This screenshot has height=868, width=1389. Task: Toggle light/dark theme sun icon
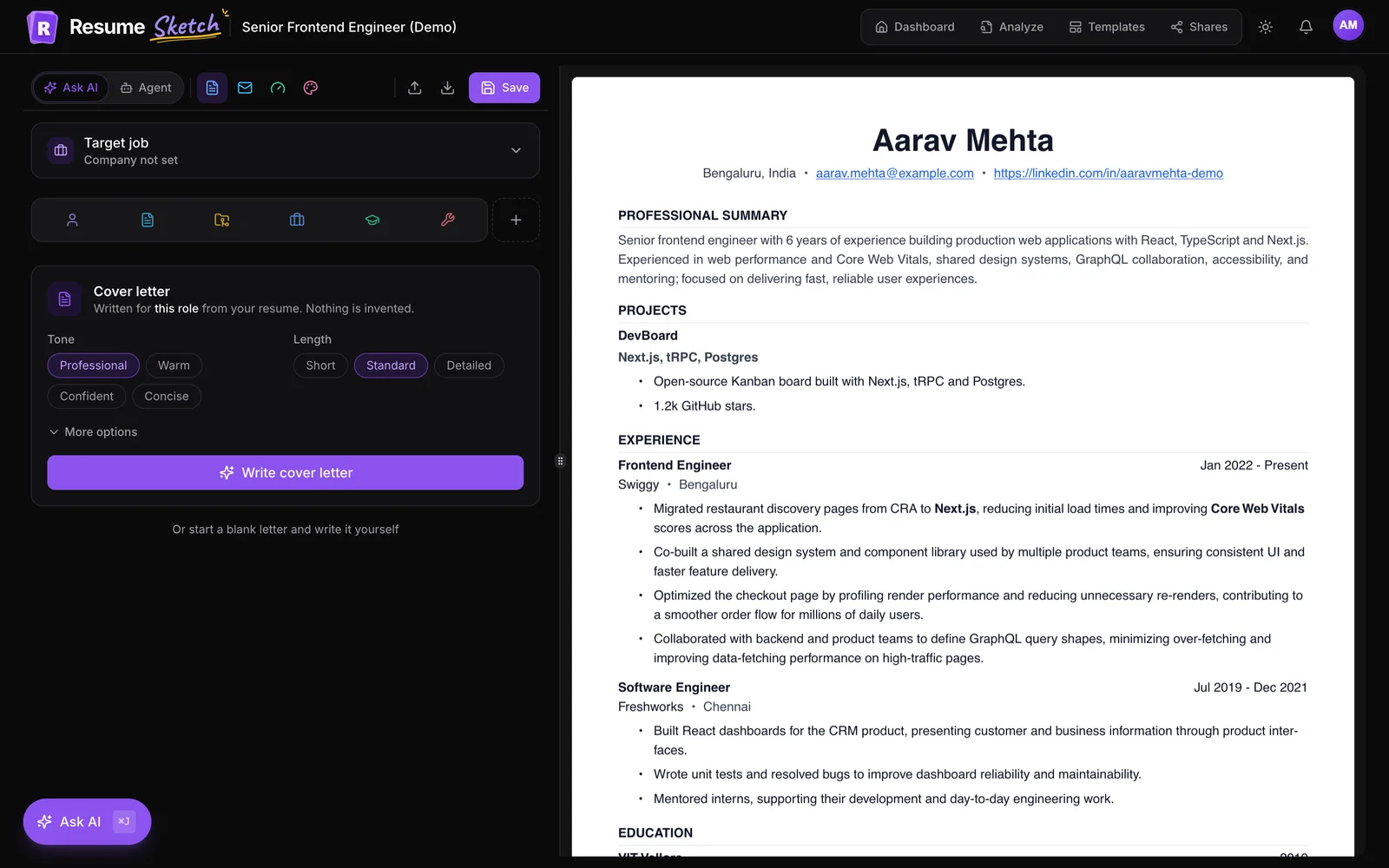click(x=1266, y=27)
